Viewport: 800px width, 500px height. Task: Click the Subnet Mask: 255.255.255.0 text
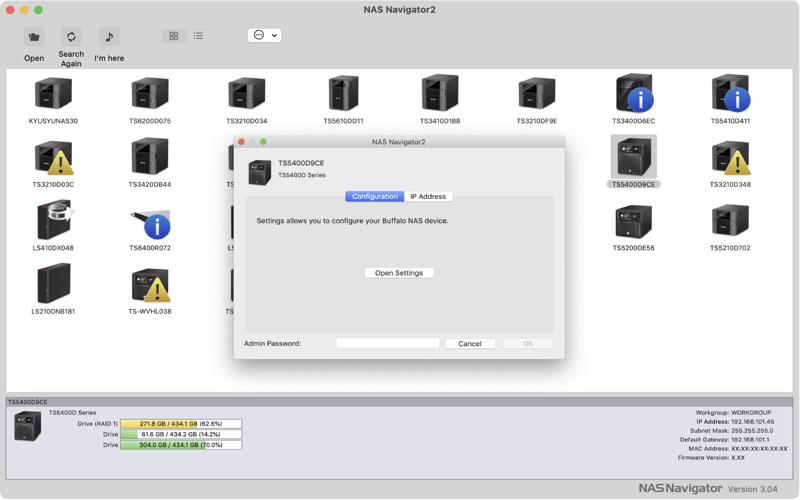pyautogui.click(x=732, y=431)
